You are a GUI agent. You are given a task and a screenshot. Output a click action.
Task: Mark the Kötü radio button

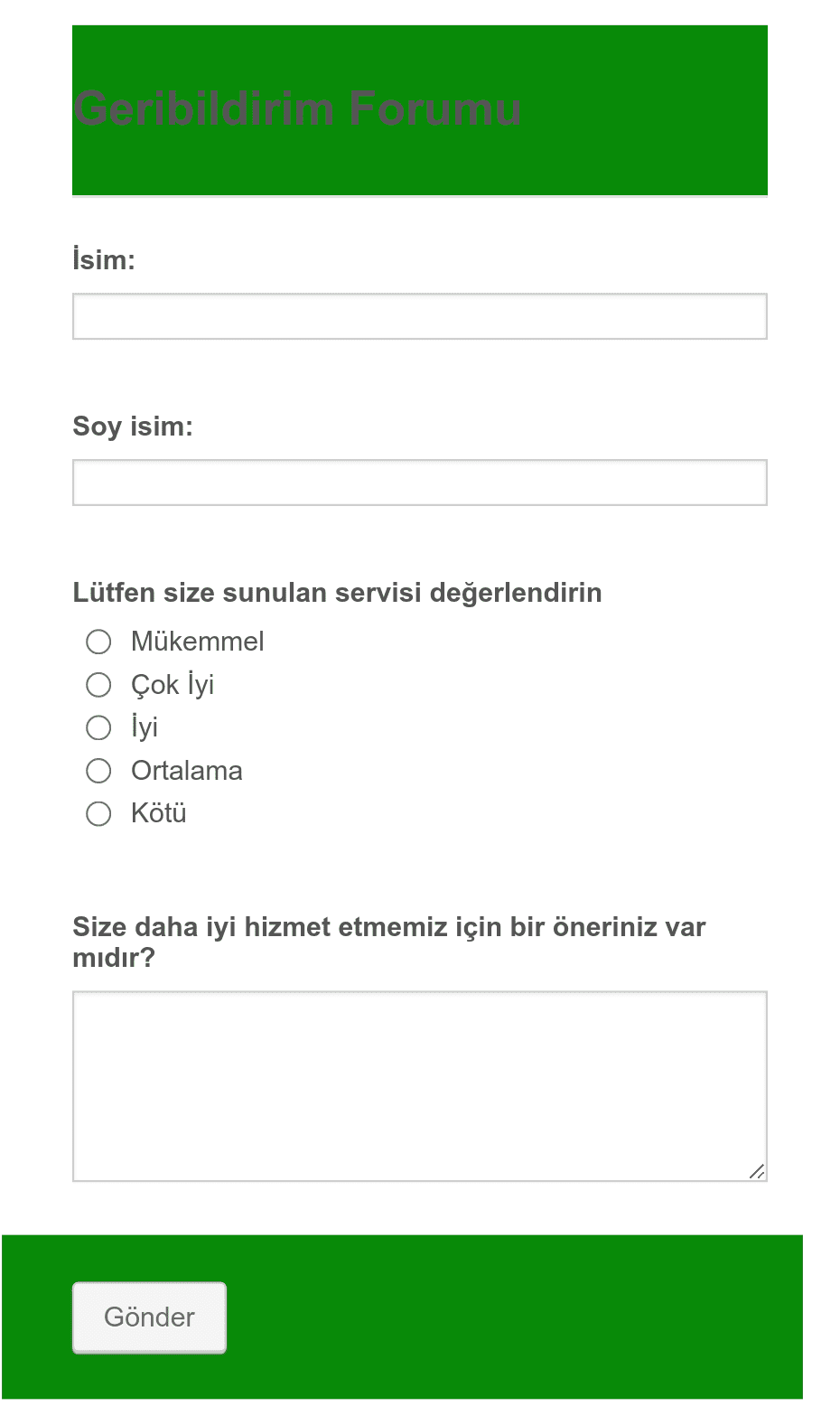pos(98,814)
